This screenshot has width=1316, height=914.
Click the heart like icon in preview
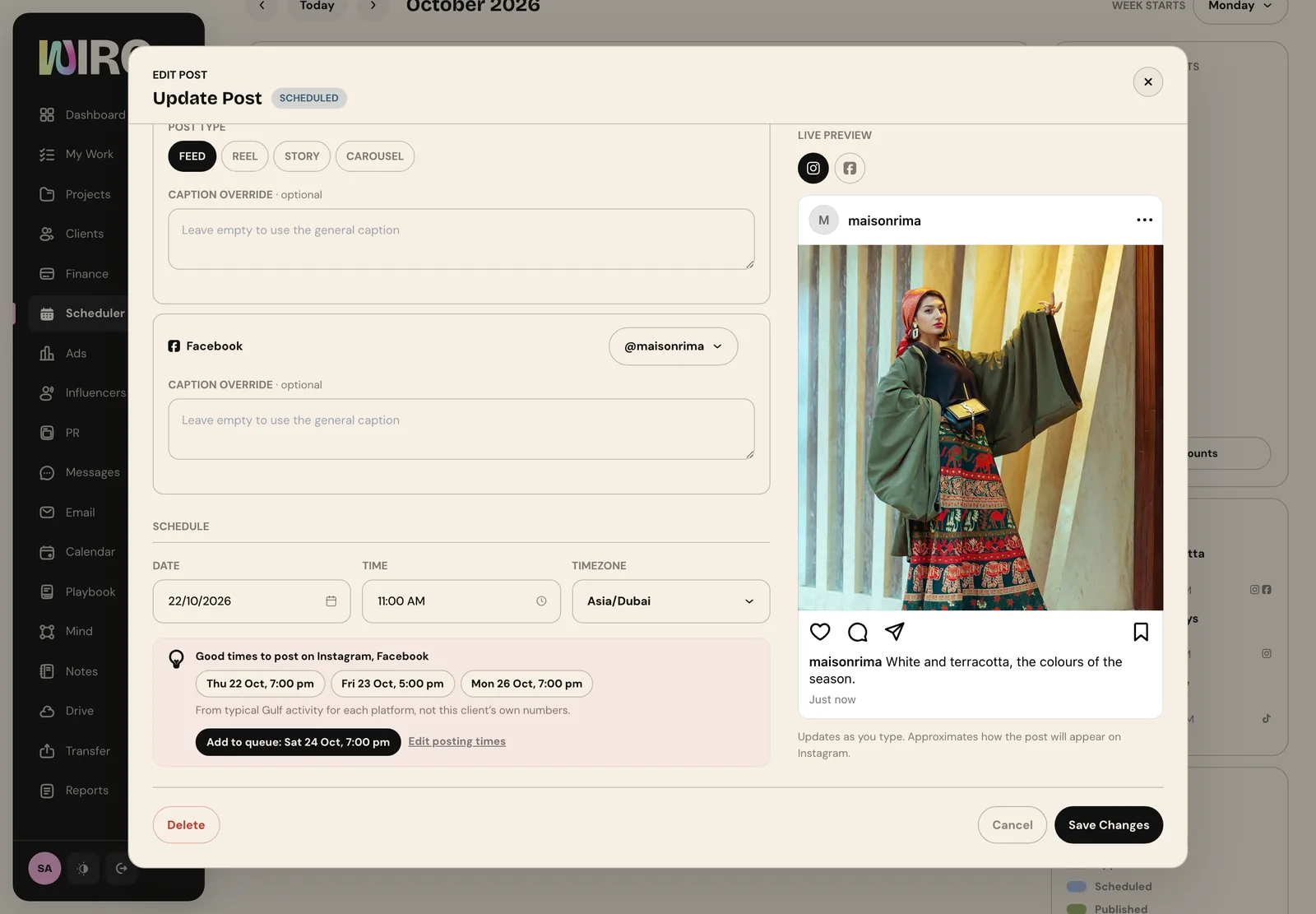[820, 632]
